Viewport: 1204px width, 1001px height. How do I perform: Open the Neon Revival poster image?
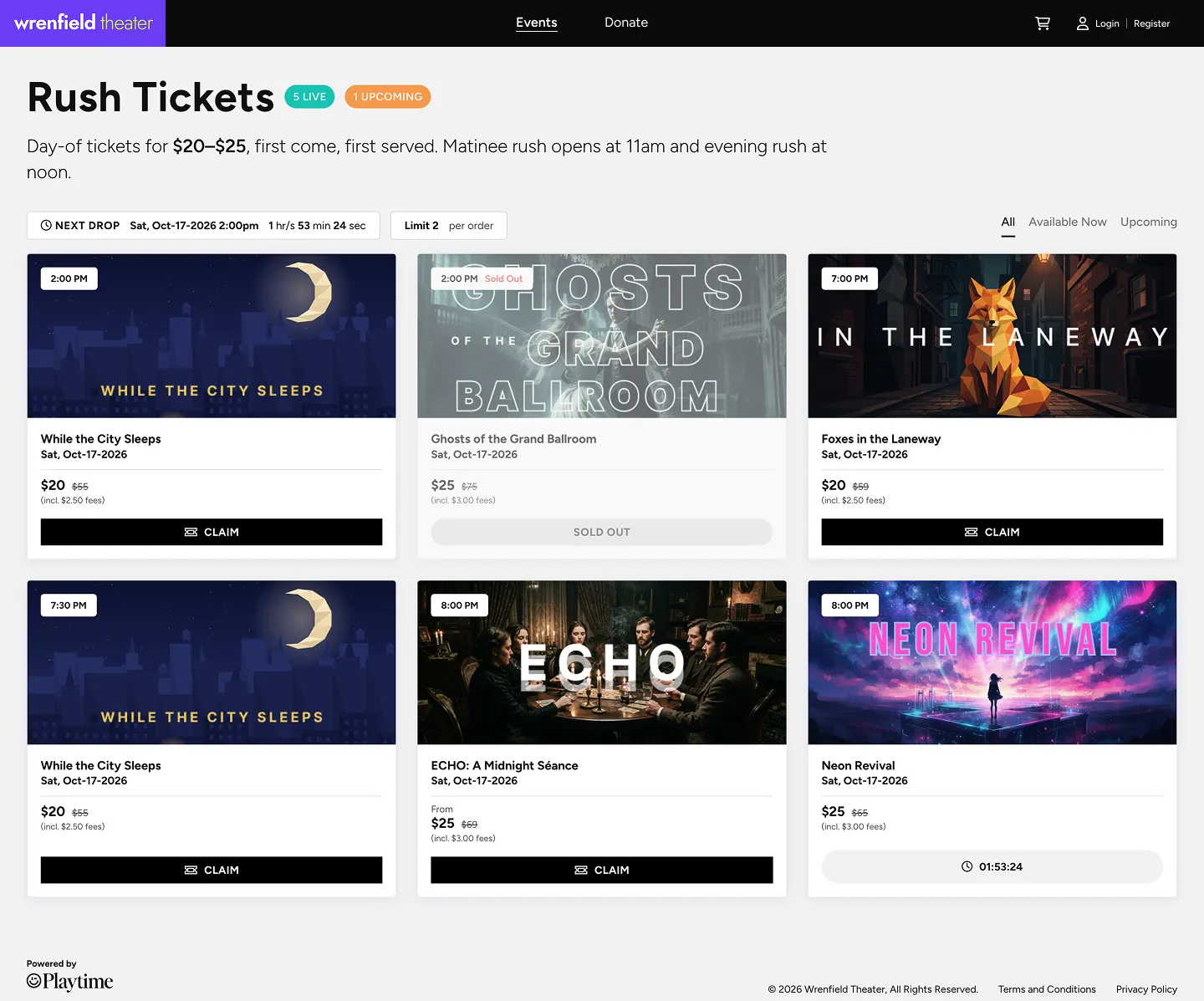[992, 662]
